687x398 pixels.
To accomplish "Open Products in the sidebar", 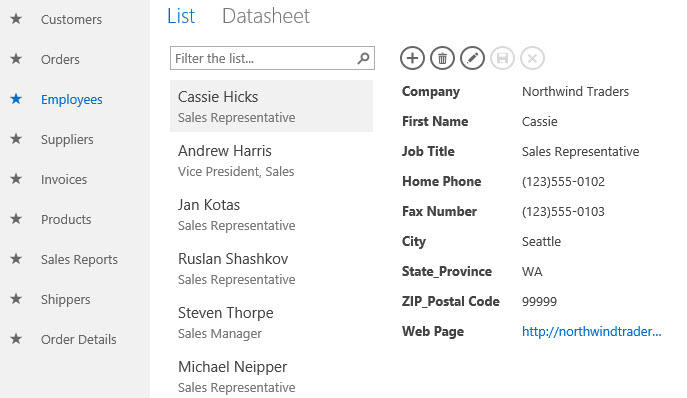I will (66, 220).
